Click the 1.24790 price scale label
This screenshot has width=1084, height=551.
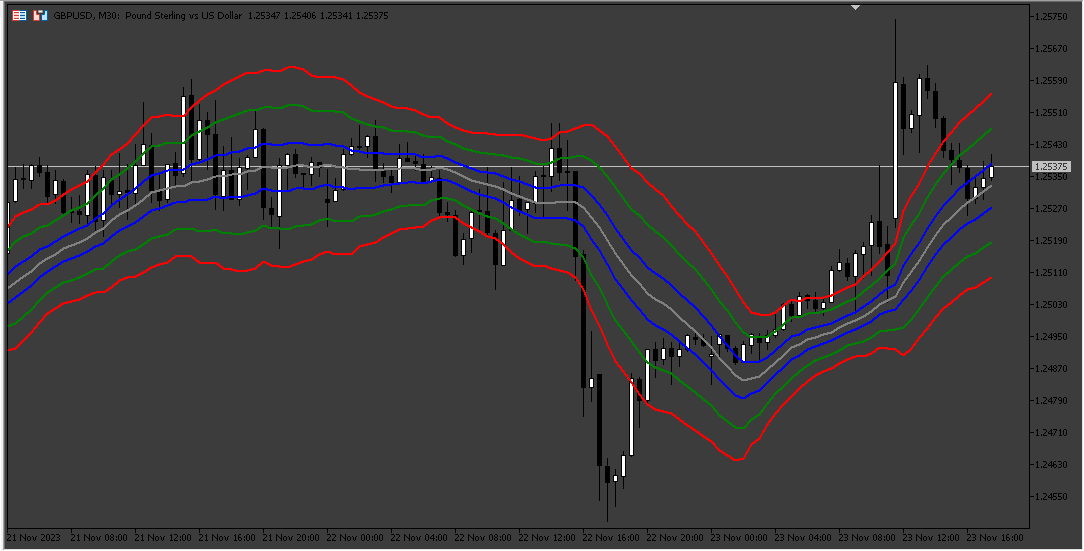coord(1051,400)
